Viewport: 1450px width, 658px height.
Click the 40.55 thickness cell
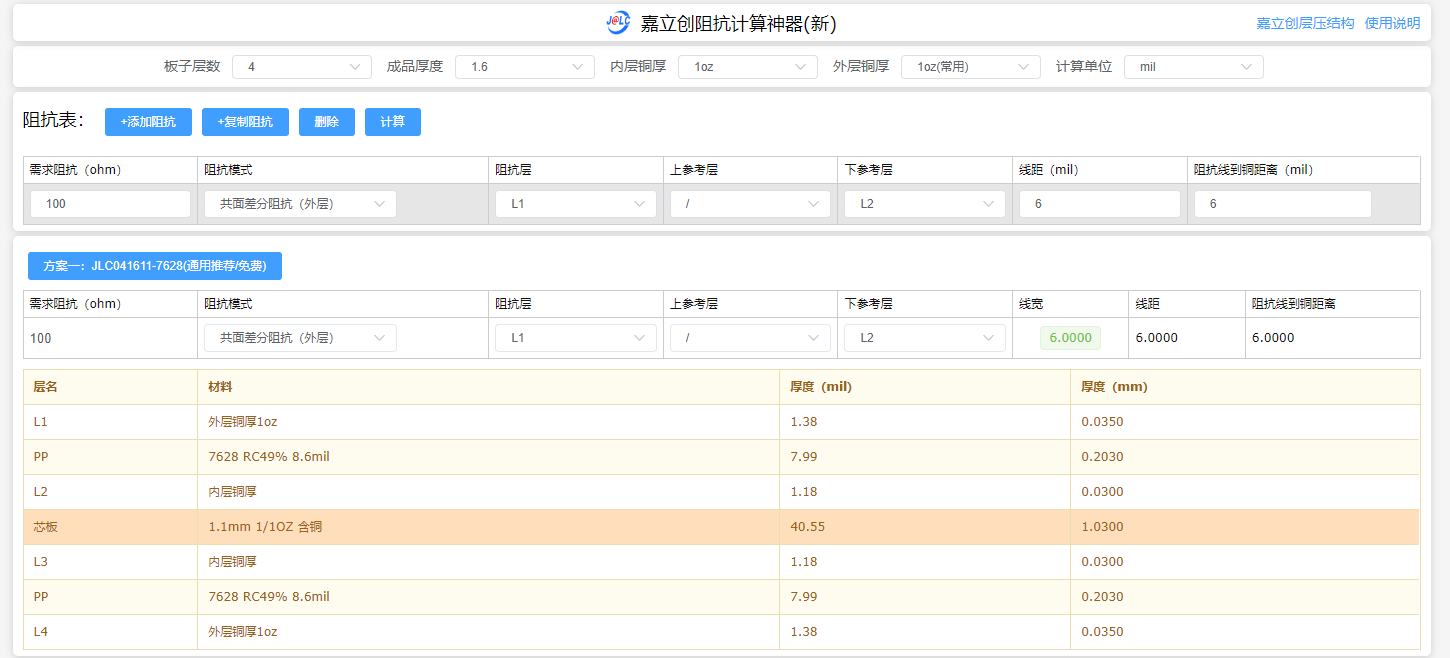[x=808, y=527]
